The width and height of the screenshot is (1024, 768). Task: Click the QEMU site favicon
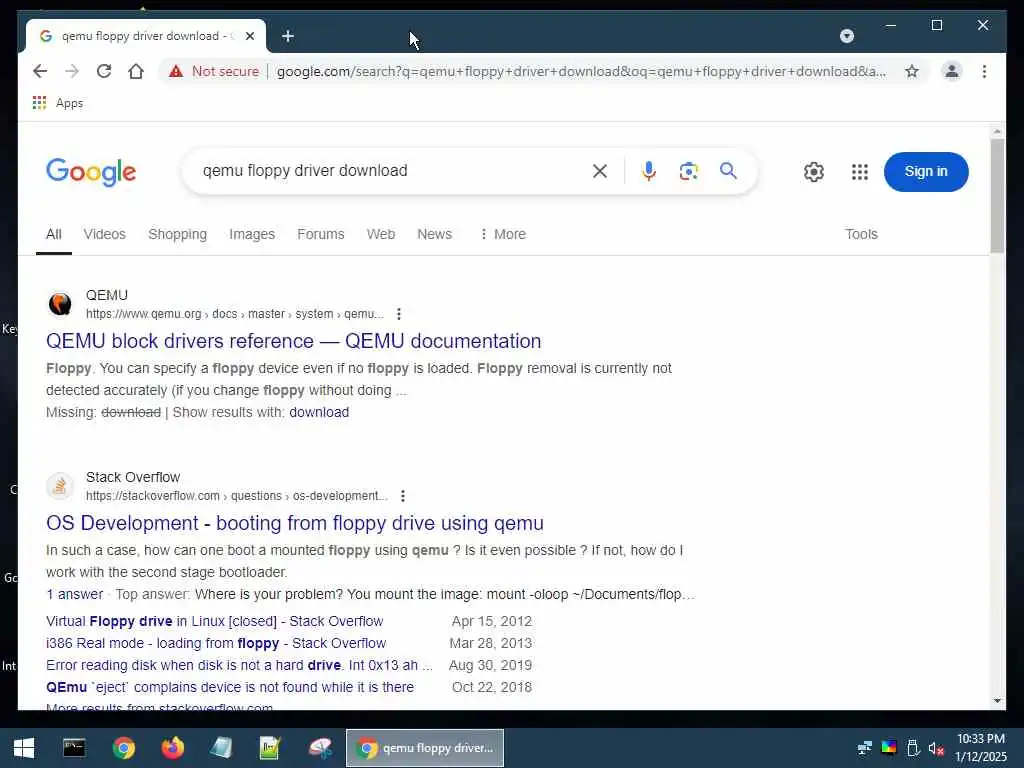60,304
